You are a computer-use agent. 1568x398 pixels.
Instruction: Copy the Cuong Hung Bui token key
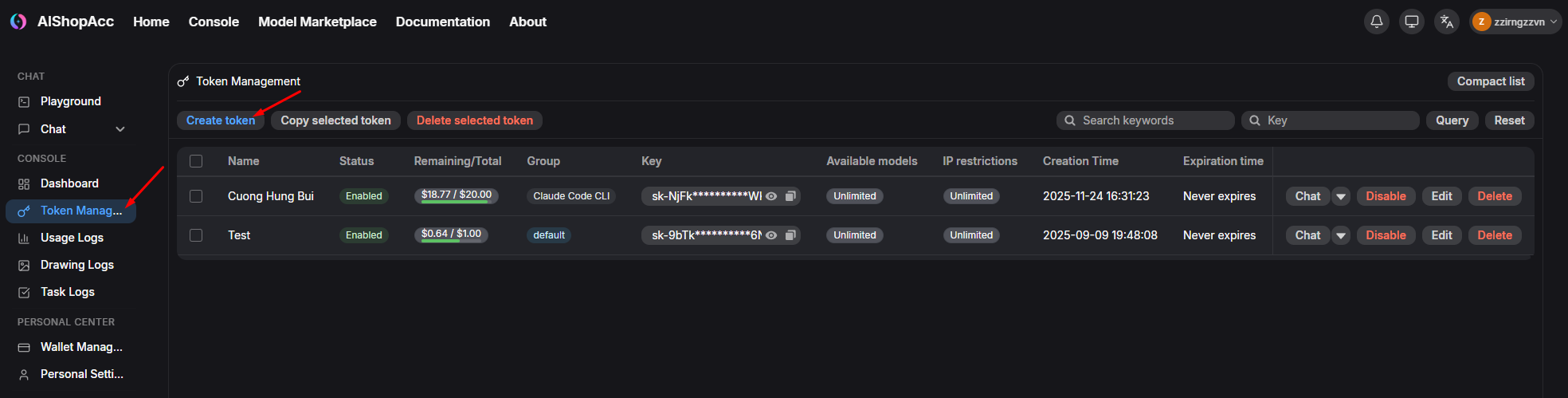[x=790, y=196]
